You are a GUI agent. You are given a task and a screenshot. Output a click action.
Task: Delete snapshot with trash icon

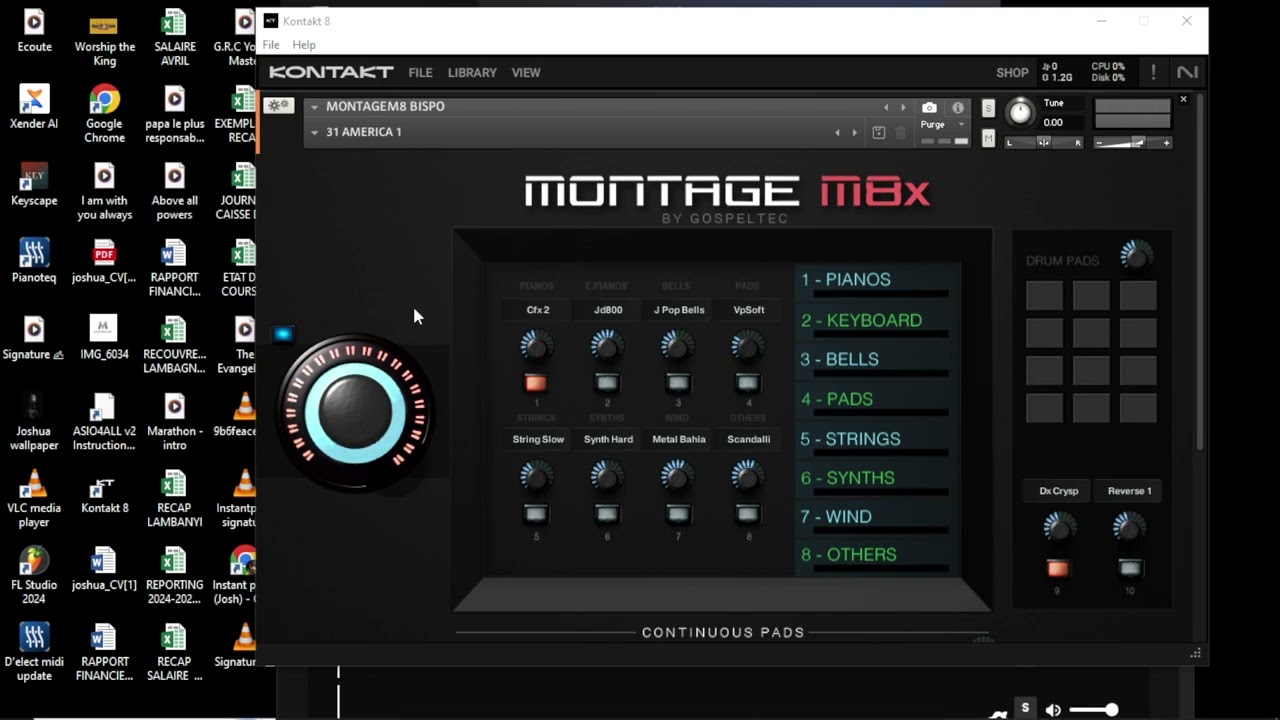click(901, 133)
